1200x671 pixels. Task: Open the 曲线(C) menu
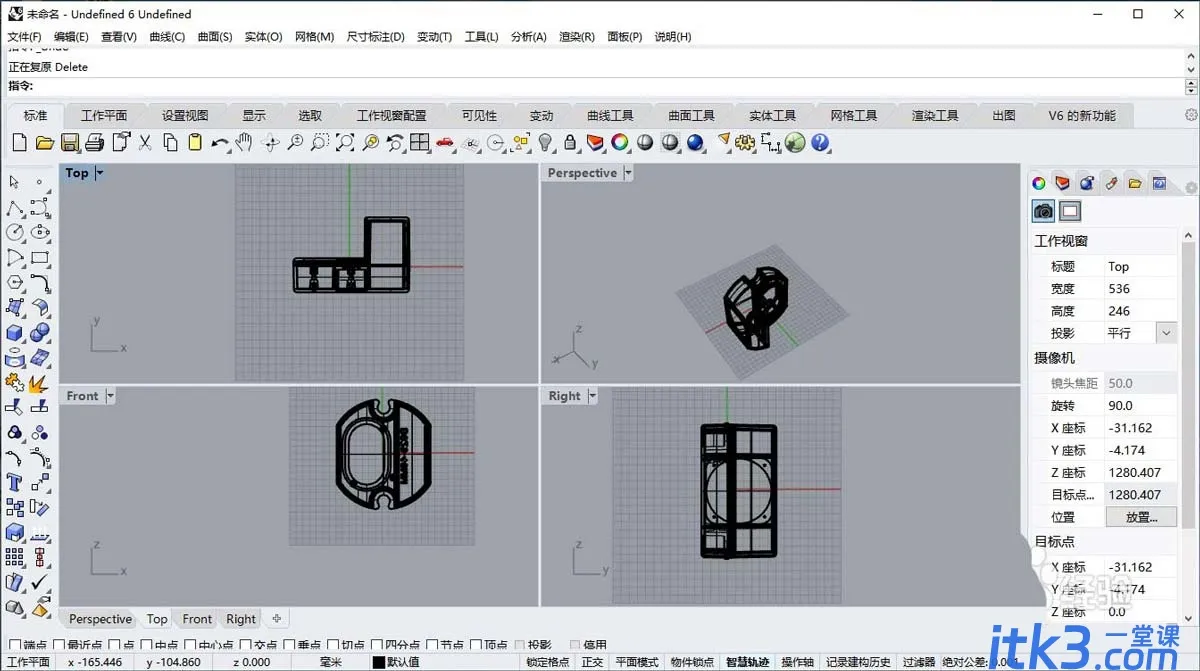coord(167,36)
